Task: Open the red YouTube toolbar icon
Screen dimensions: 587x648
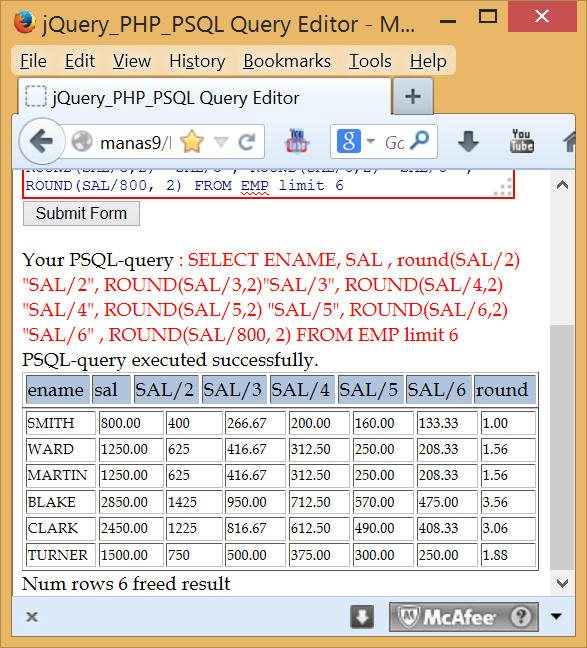Action: coord(296,141)
